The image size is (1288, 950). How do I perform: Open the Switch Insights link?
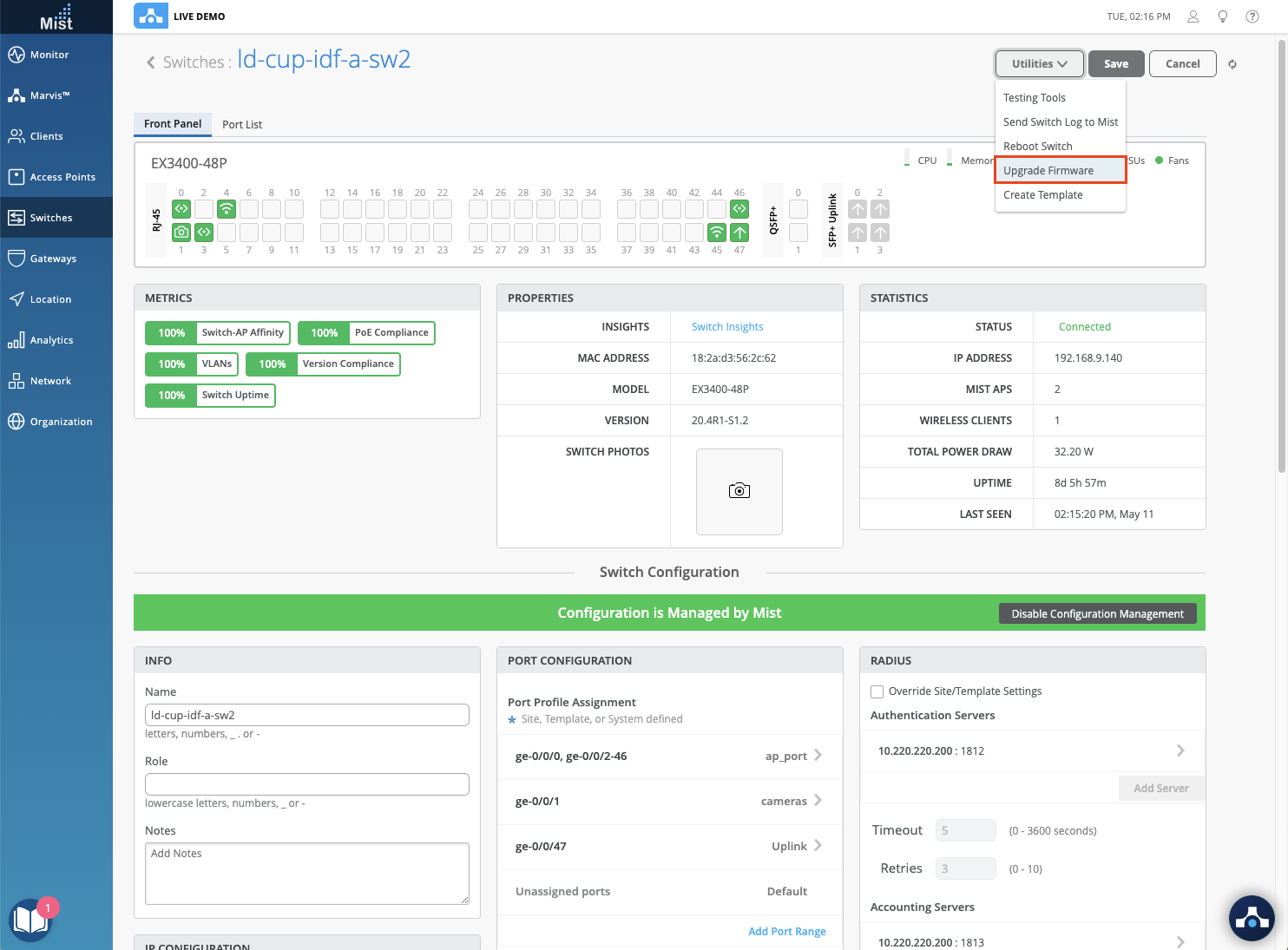coord(727,327)
